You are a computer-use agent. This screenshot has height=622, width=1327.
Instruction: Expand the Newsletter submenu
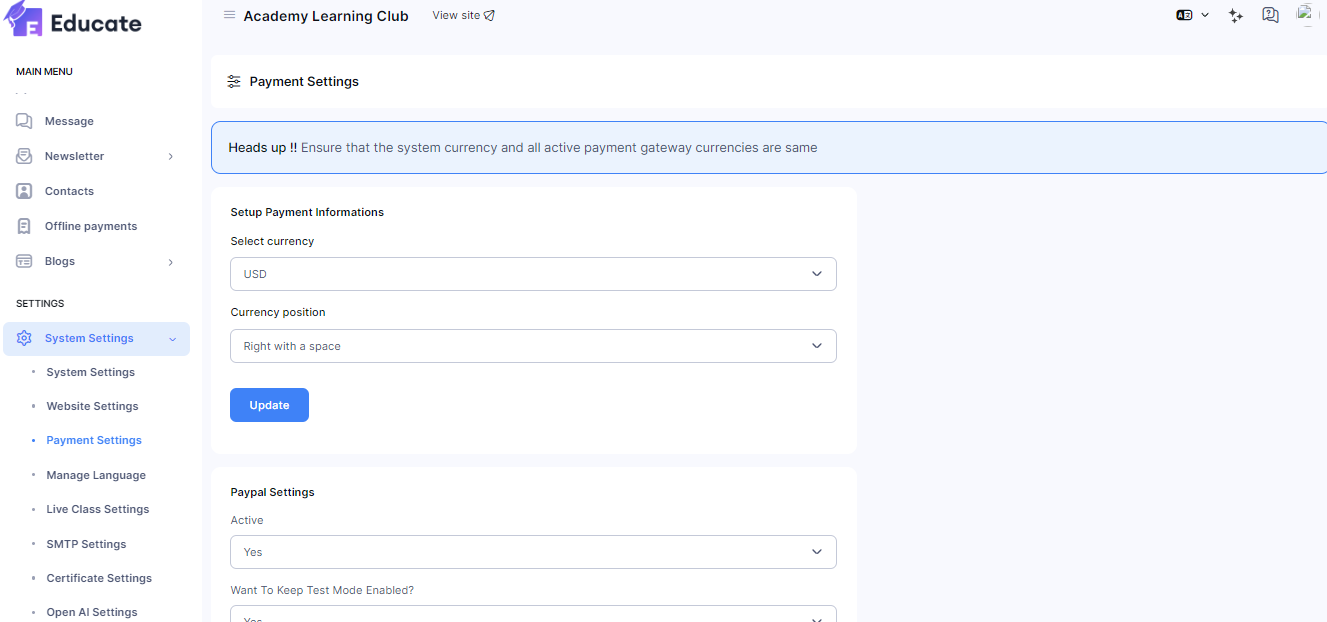[x=170, y=156]
